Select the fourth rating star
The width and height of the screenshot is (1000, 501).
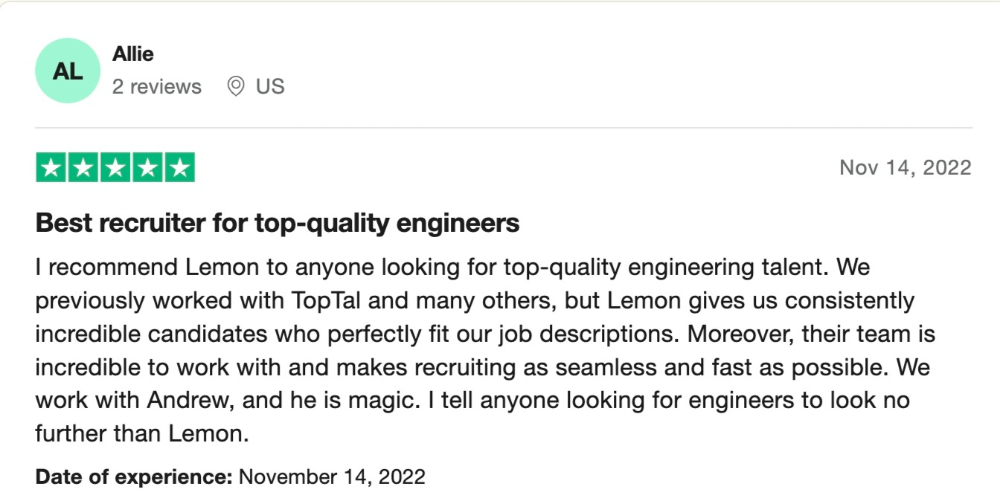point(147,168)
